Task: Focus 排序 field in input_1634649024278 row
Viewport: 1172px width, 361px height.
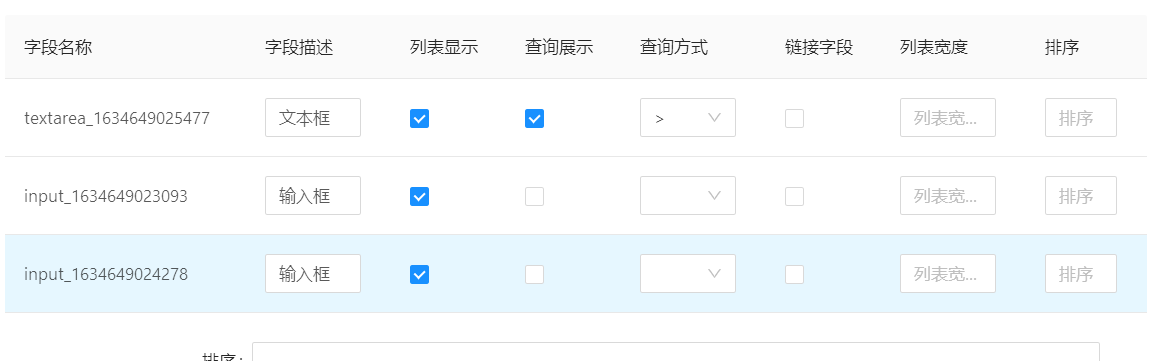Action: [x=1081, y=274]
